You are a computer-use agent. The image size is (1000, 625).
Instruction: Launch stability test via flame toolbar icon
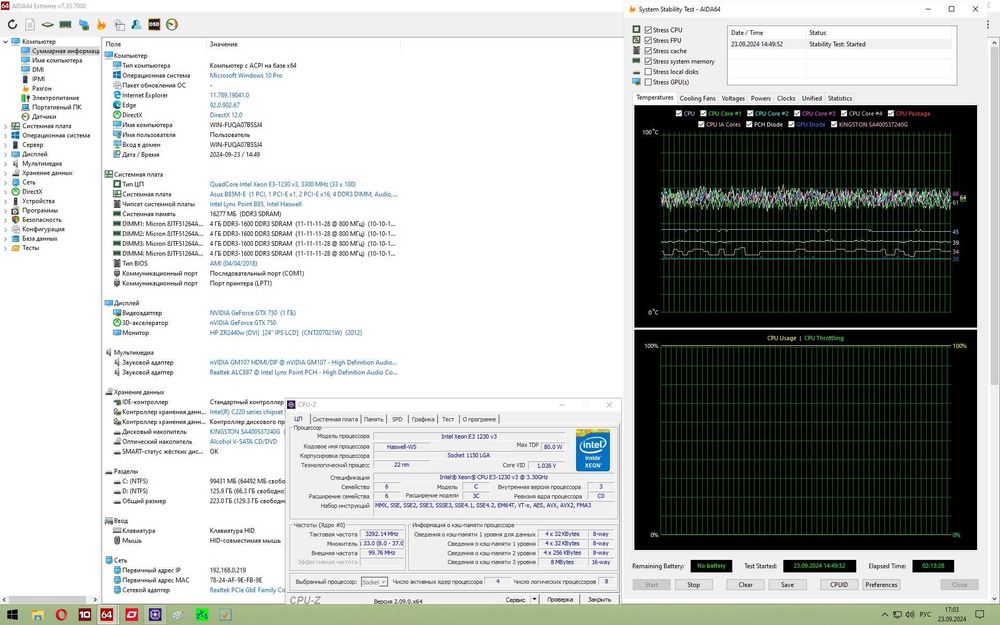(x=101, y=25)
